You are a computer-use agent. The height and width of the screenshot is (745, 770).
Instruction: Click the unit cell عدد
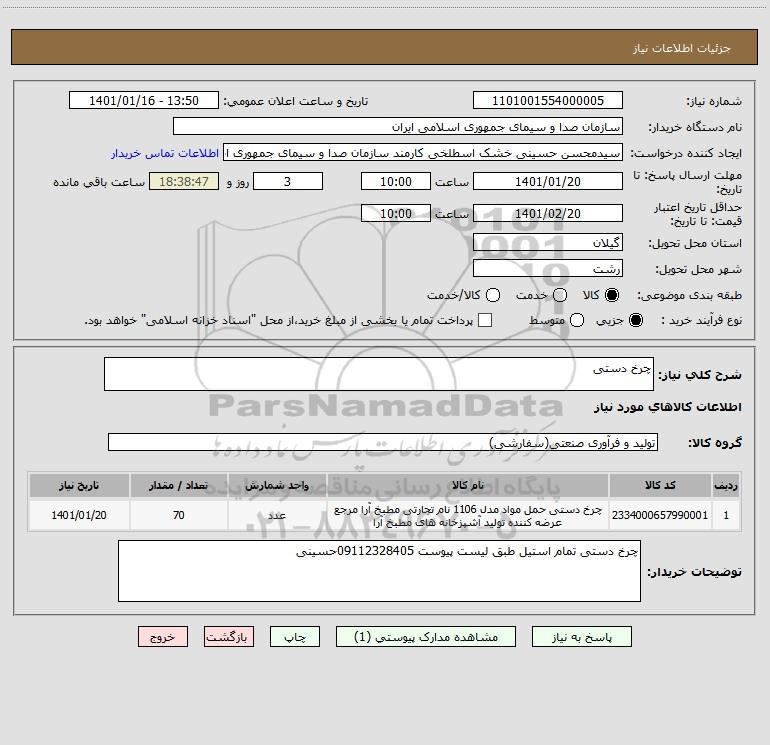point(277,515)
